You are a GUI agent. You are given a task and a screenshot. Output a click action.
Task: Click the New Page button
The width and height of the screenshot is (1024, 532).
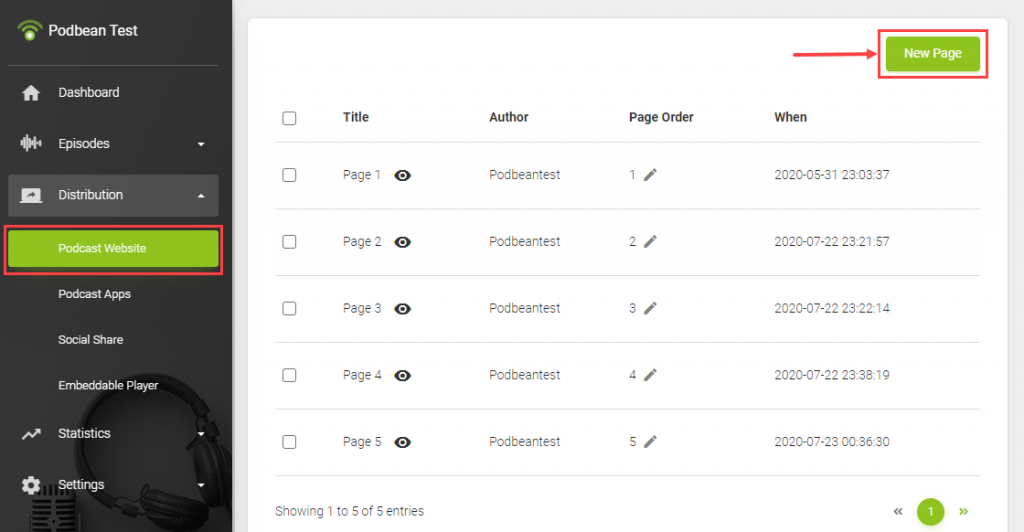pos(932,53)
